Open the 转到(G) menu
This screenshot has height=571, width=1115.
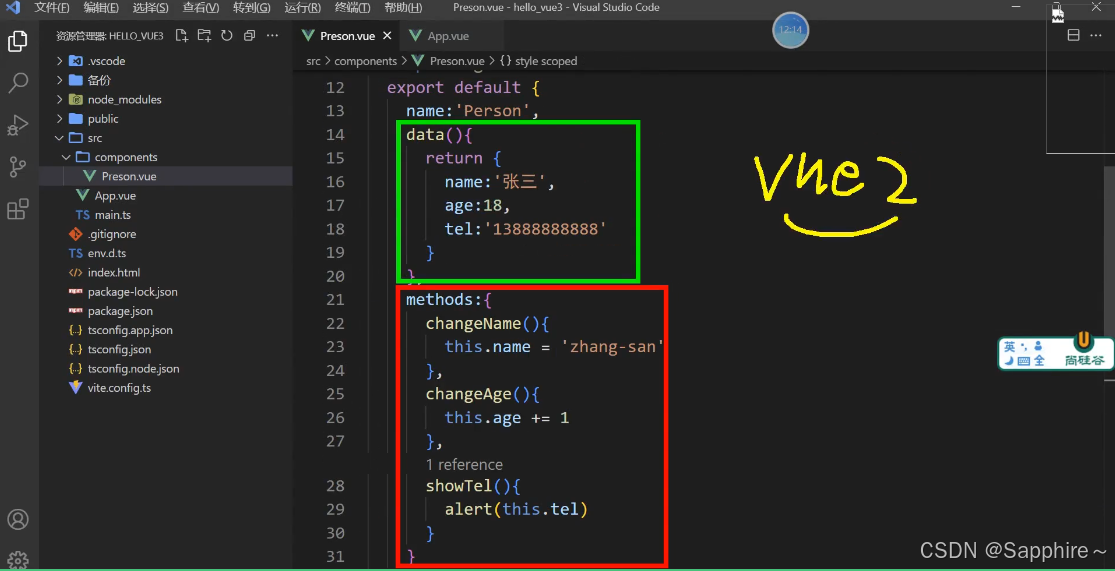coord(252,8)
